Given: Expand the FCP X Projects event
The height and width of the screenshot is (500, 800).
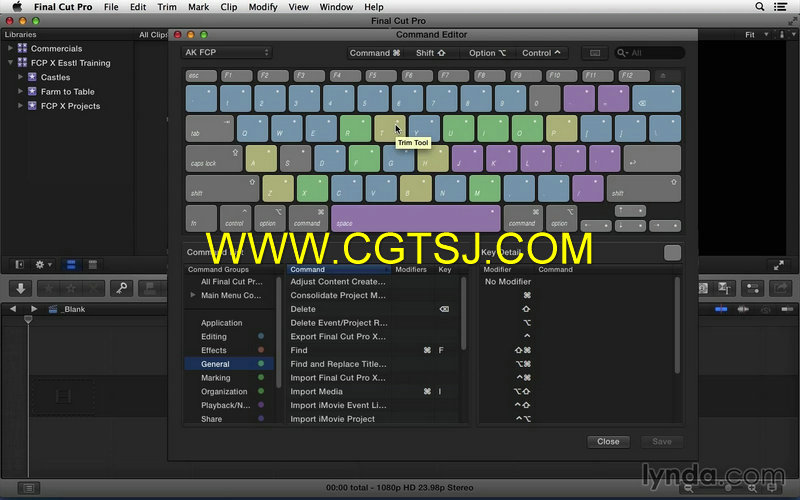Looking at the screenshot, I should 20,106.
